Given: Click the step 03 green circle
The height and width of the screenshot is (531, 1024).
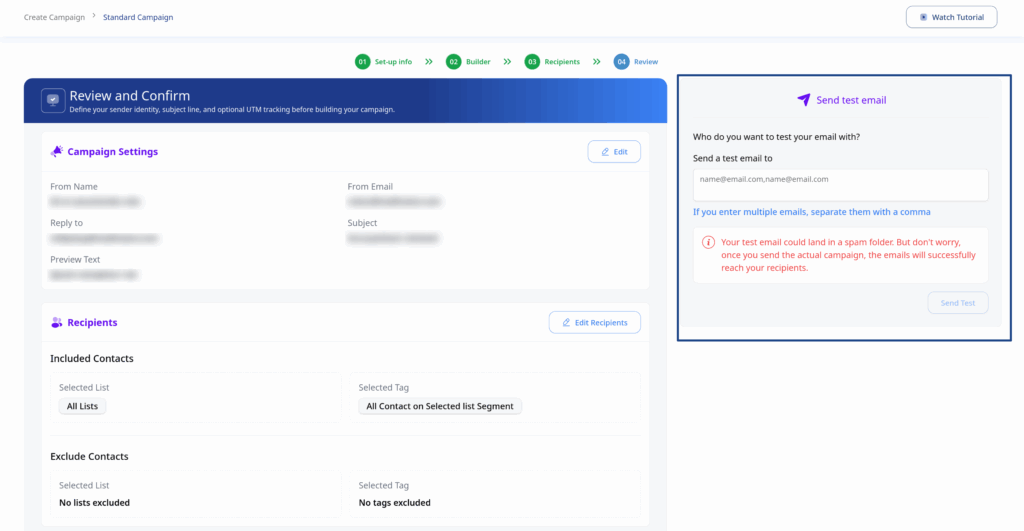Looking at the screenshot, I should click(532, 62).
